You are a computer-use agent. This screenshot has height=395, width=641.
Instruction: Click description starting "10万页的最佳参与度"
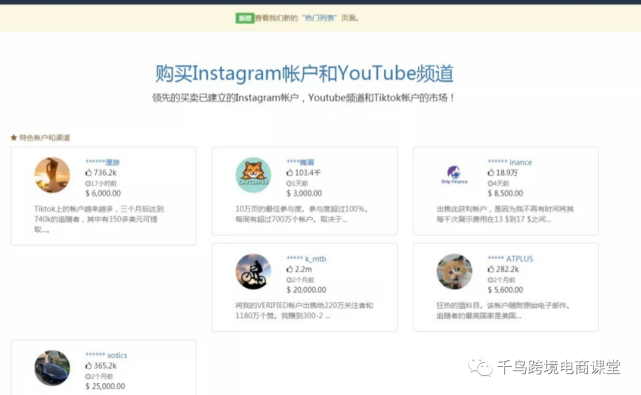(302, 214)
